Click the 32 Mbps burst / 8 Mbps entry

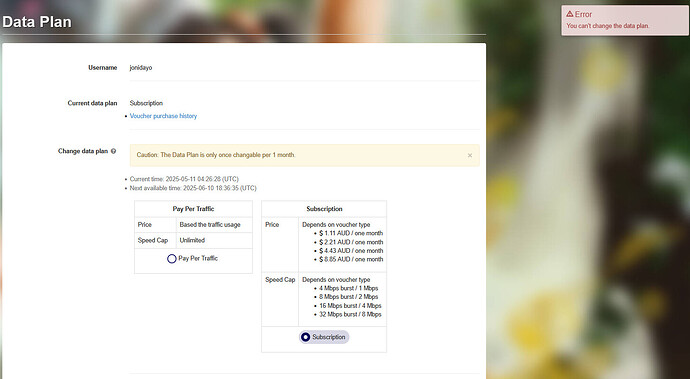click(x=350, y=314)
